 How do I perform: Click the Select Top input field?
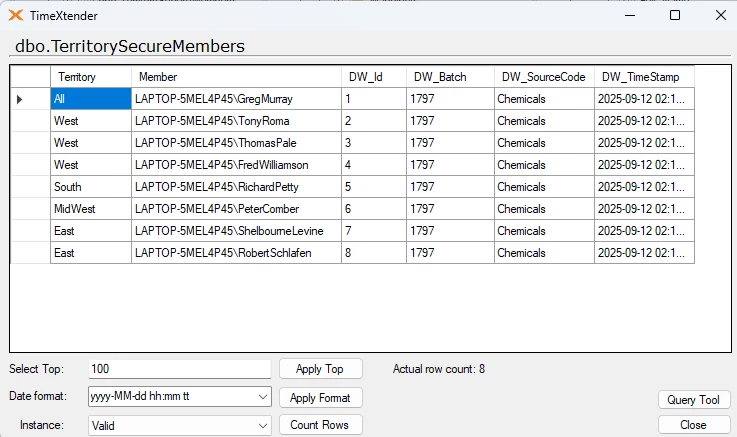180,369
